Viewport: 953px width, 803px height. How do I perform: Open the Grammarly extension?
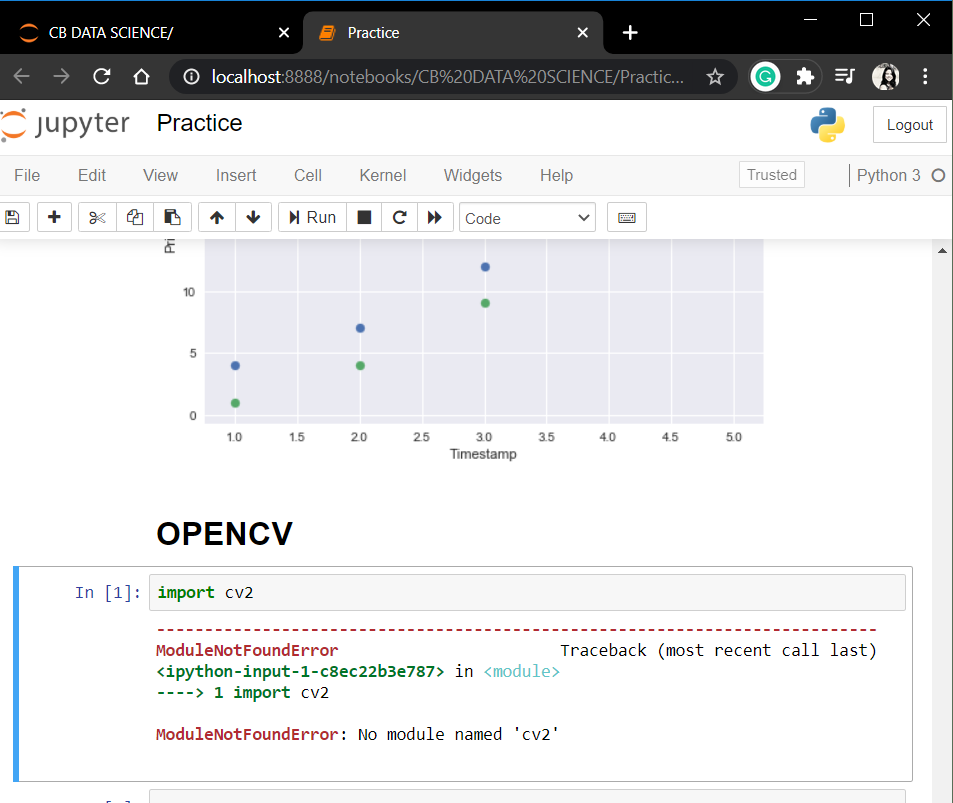tap(765, 76)
